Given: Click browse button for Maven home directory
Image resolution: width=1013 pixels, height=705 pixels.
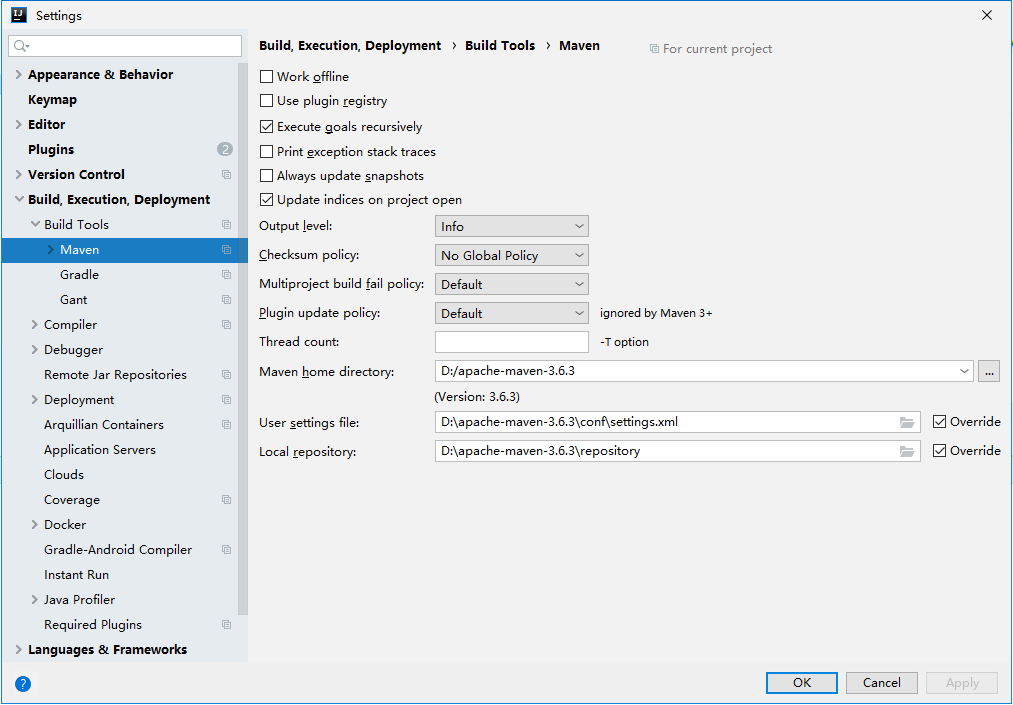Looking at the screenshot, I should (988, 372).
